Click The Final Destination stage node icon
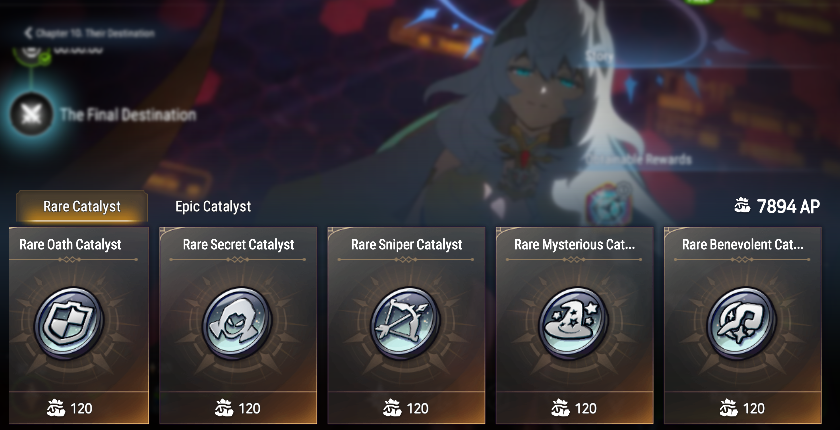 (32, 114)
